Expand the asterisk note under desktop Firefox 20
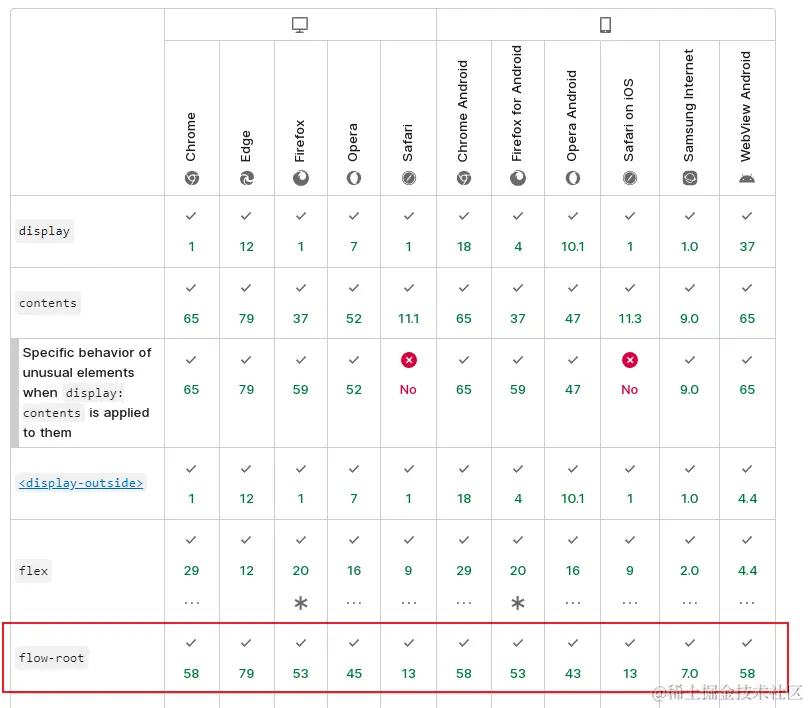Viewport: 809px width, 708px height. (300, 603)
